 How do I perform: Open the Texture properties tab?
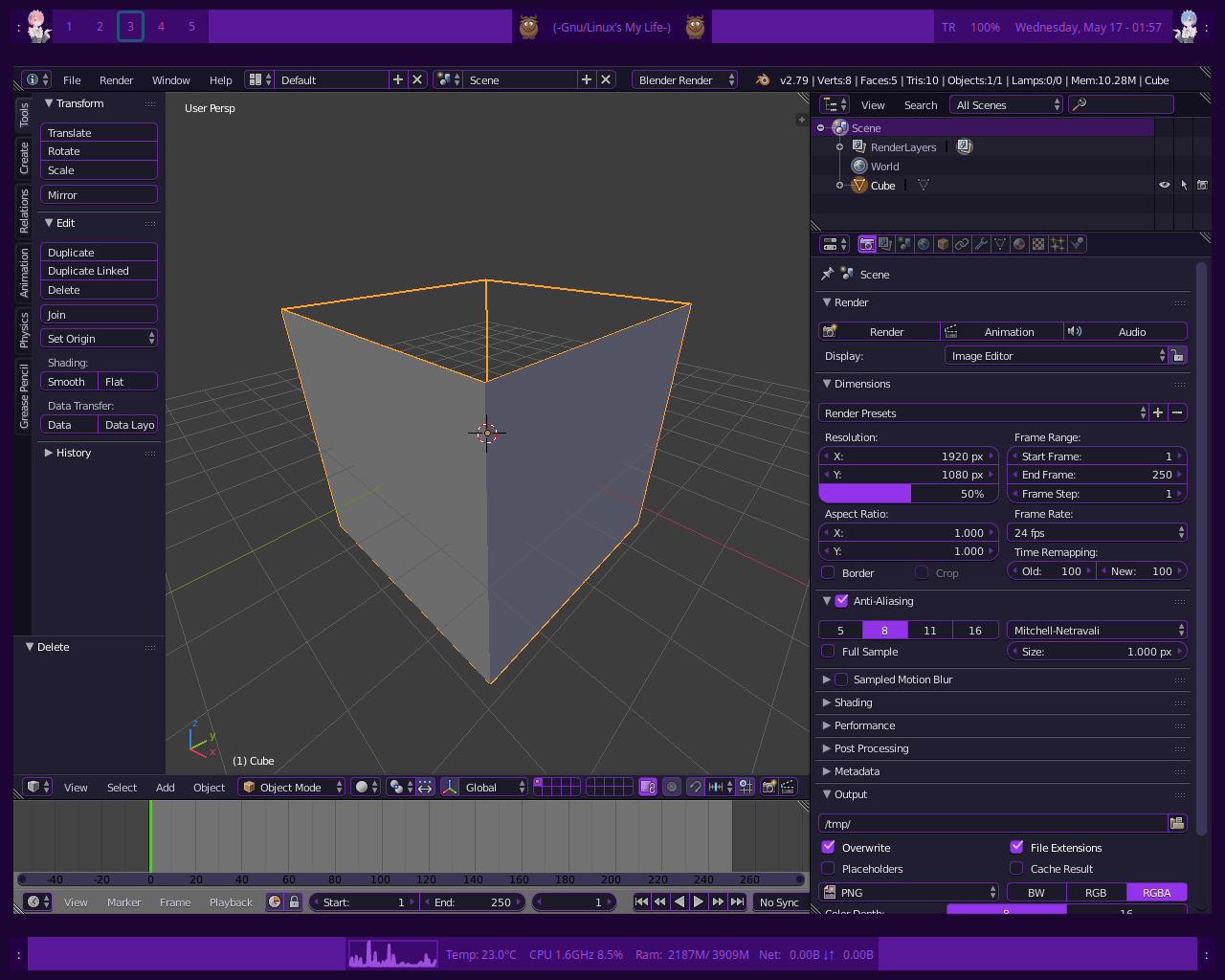tap(1037, 244)
